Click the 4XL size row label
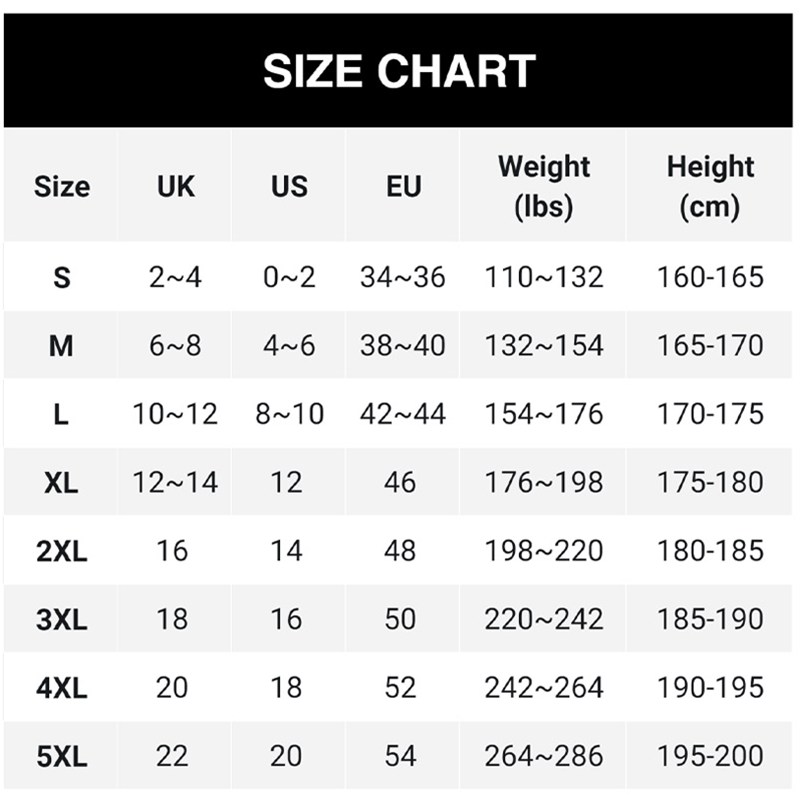800x800 pixels. 61,688
